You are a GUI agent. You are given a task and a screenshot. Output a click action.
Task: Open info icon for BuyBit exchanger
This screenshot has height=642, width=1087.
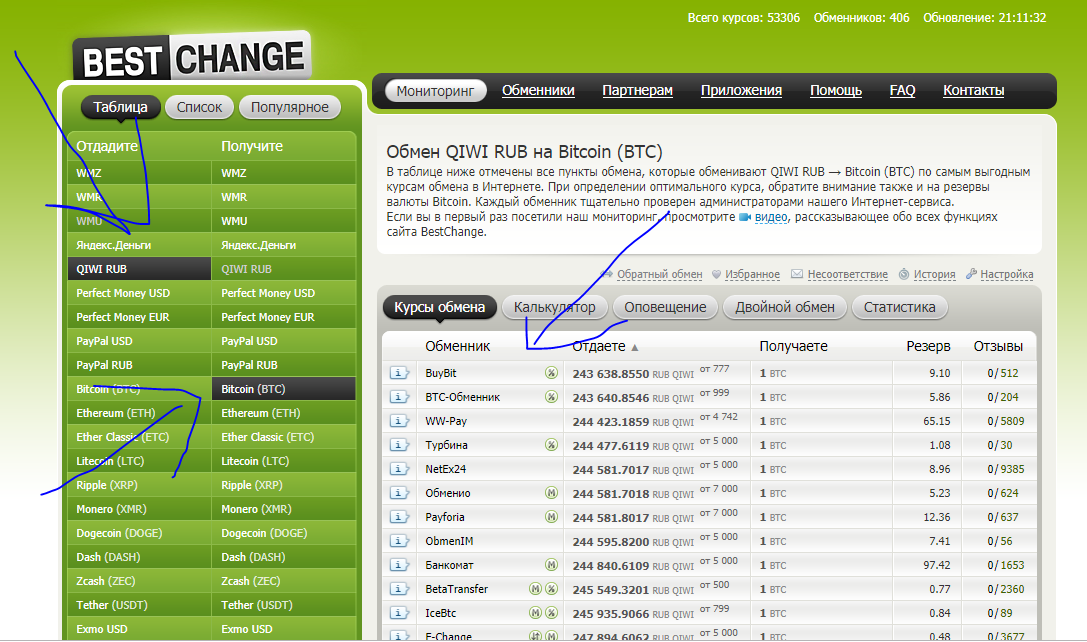(399, 373)
